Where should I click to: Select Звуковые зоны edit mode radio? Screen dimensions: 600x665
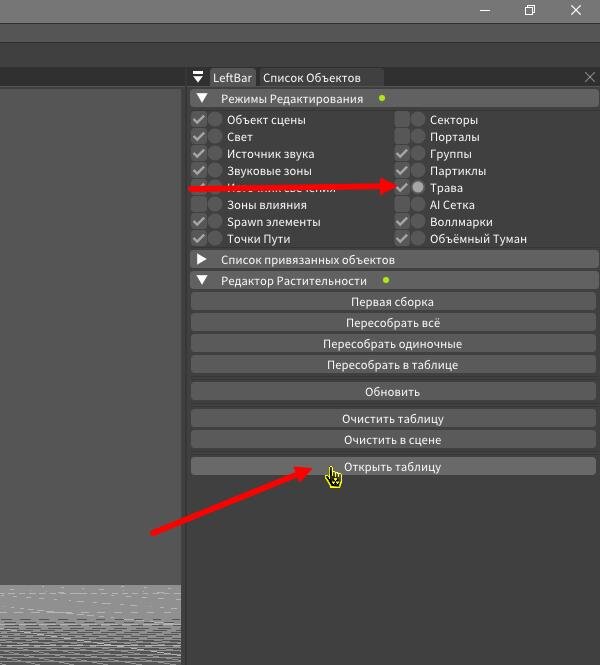215,170
